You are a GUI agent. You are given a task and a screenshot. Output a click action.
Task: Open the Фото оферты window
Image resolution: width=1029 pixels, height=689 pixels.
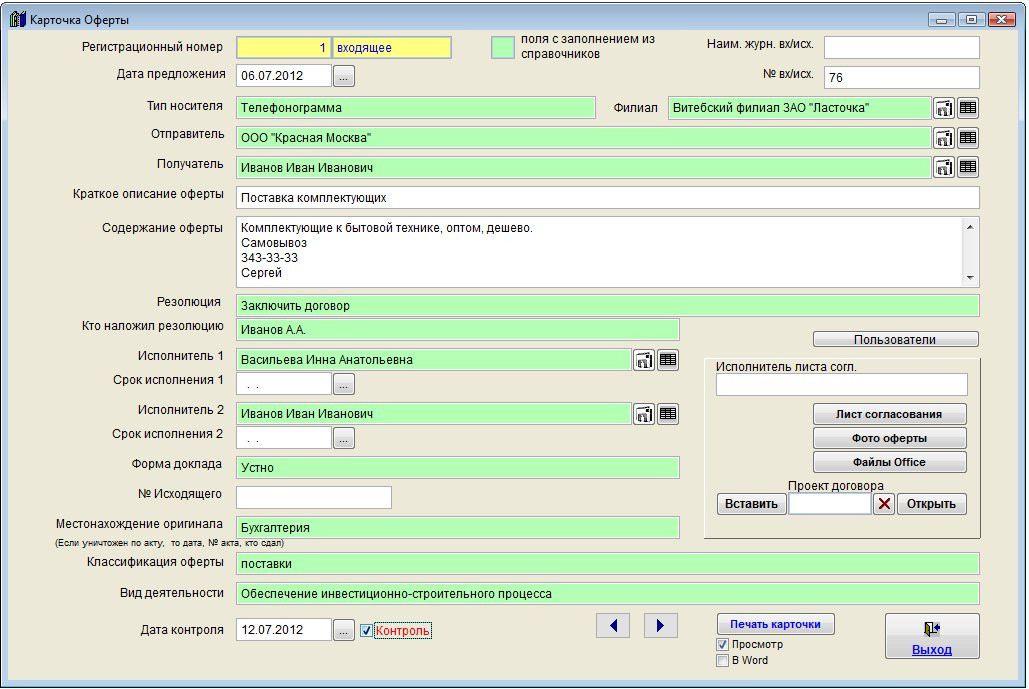(x=889, y=438)
